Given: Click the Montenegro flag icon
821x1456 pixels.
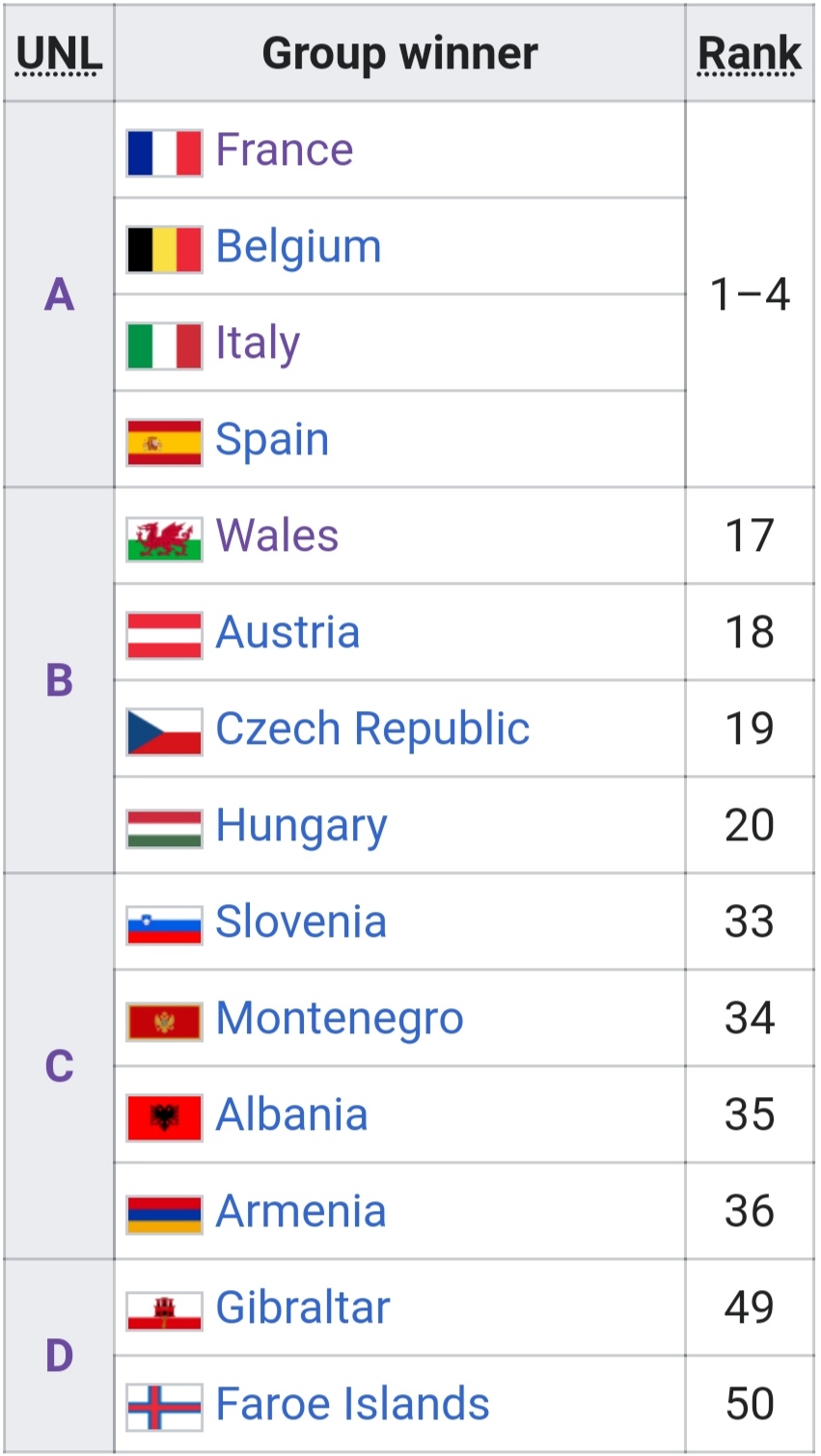Looking at the screenshot, I should pos(164,1022).
